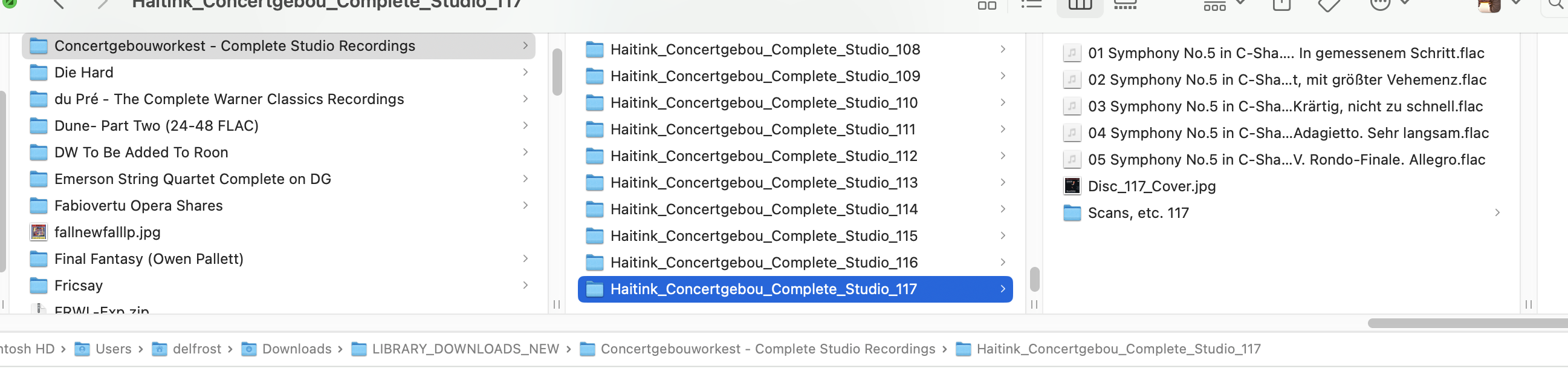Open Finder search with the magnifier icon

(x=1557, y=5)
